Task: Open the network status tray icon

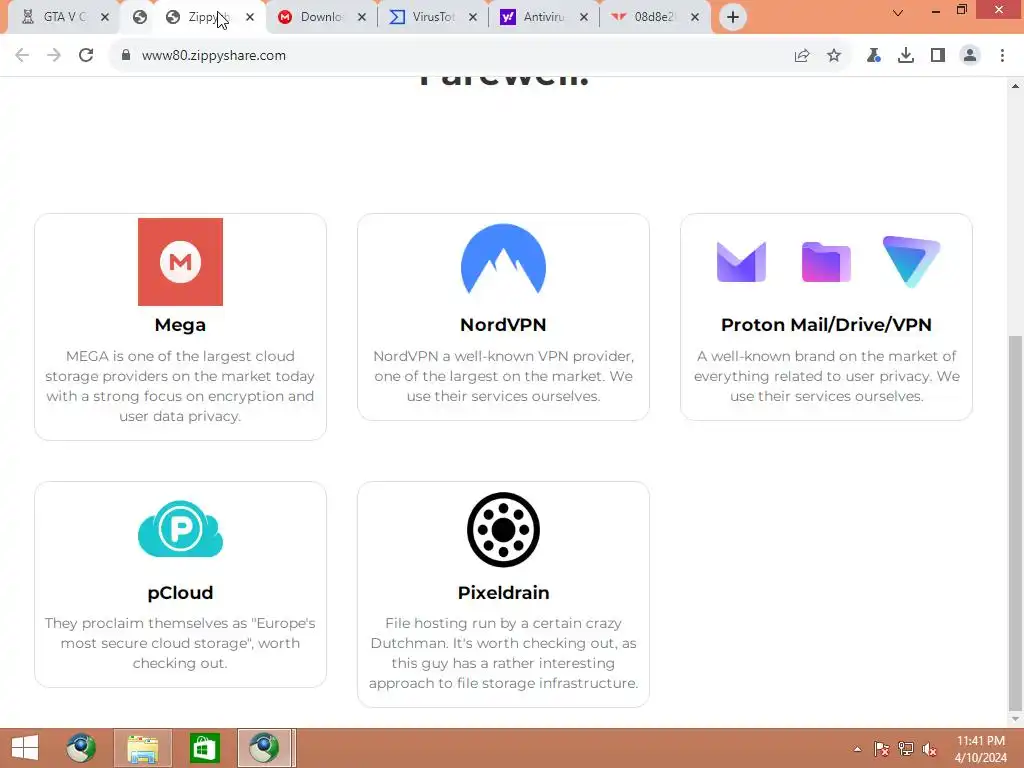Action: pos(905,749)
